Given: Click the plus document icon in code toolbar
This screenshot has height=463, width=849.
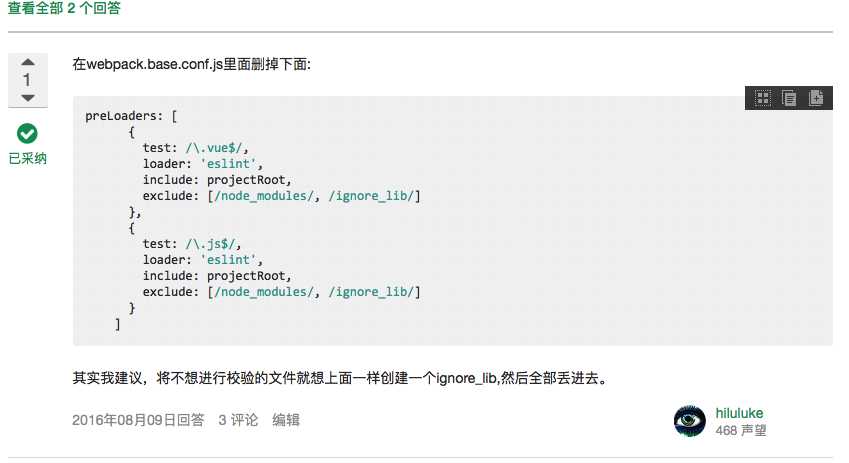Looking at the screenshot, I should (816, 97).
